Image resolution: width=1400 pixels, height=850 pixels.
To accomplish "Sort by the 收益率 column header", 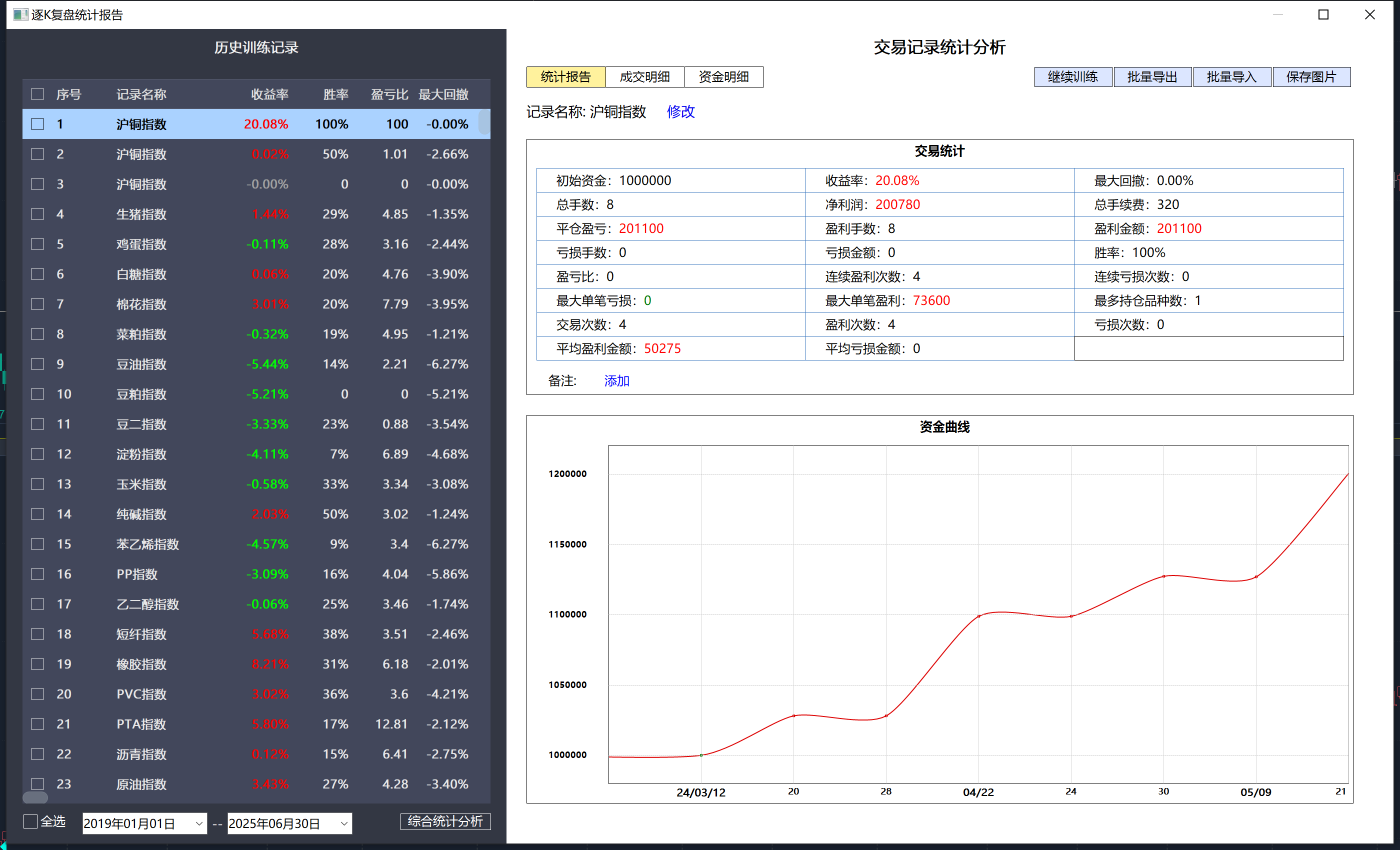I will click(x=269, y=94).
